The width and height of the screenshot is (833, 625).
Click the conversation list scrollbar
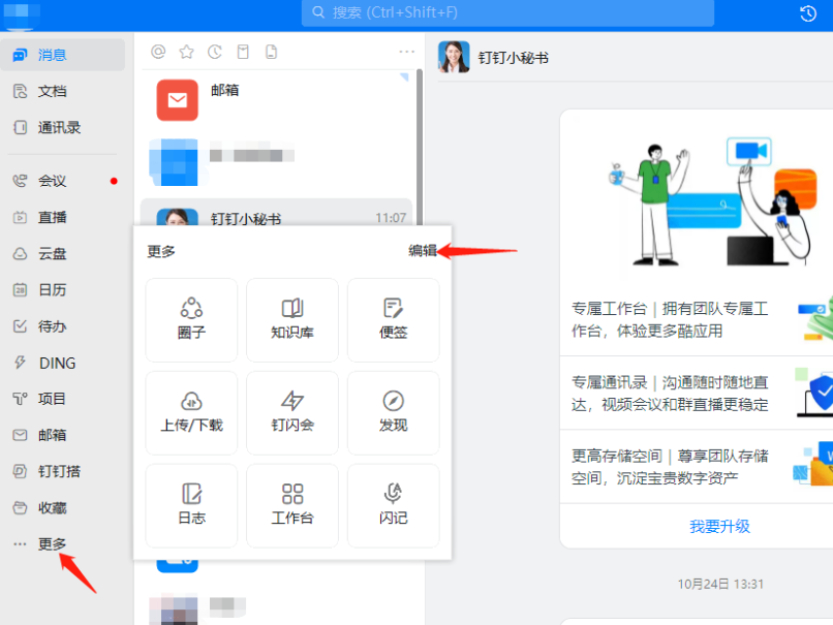click(x=419, y=147)
